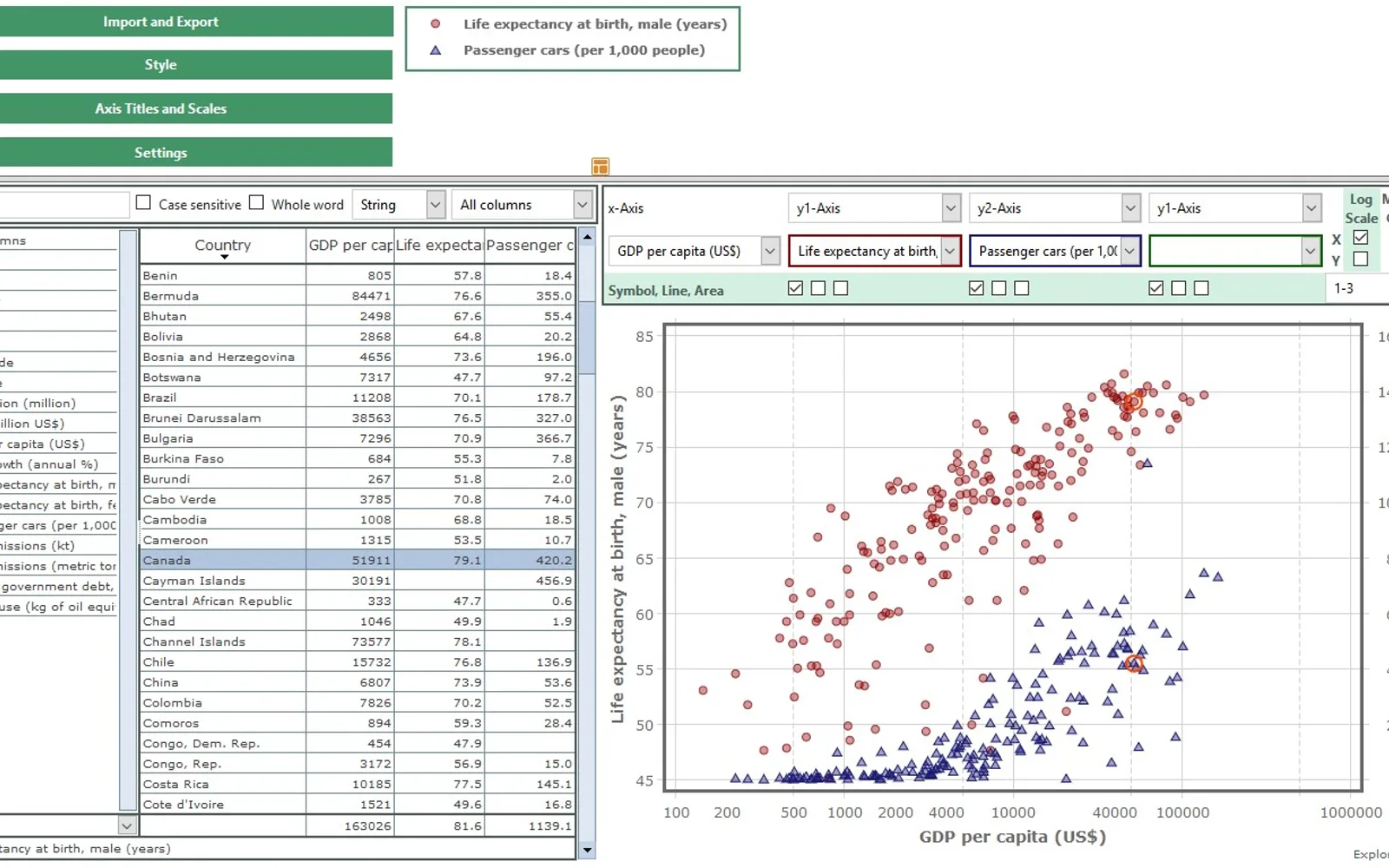Click the Country column sort arrow
The width and height of the screenshot is (1389, 868).
pos(224,257)
